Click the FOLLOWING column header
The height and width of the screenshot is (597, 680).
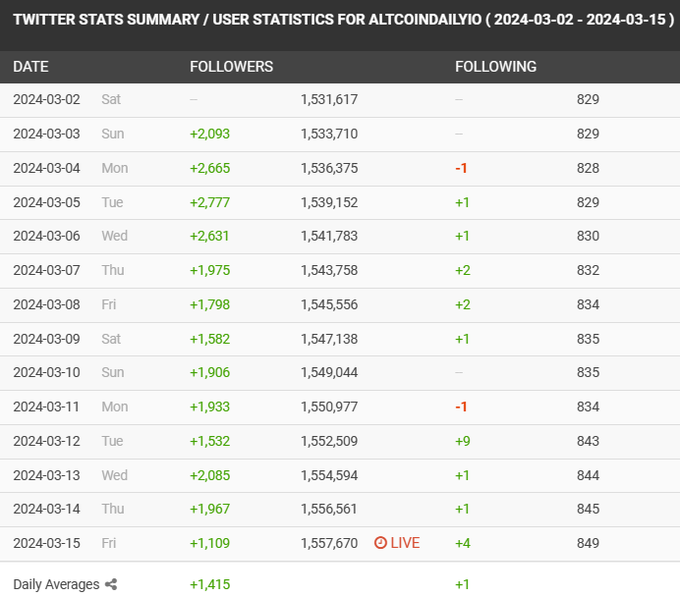496,67
